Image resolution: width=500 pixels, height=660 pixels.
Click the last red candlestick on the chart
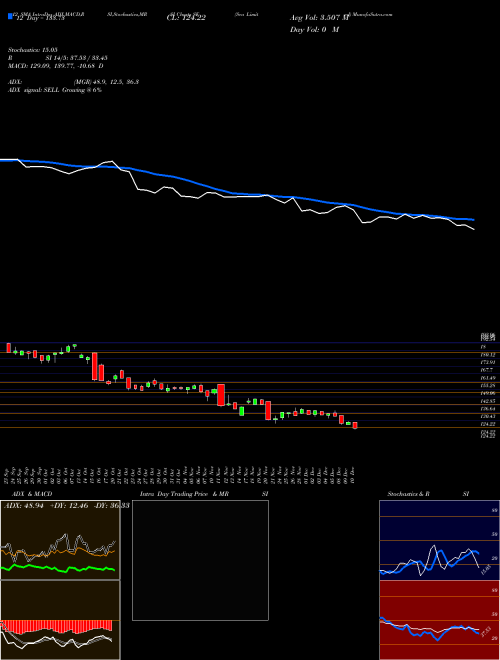click(x=355, y=425)
